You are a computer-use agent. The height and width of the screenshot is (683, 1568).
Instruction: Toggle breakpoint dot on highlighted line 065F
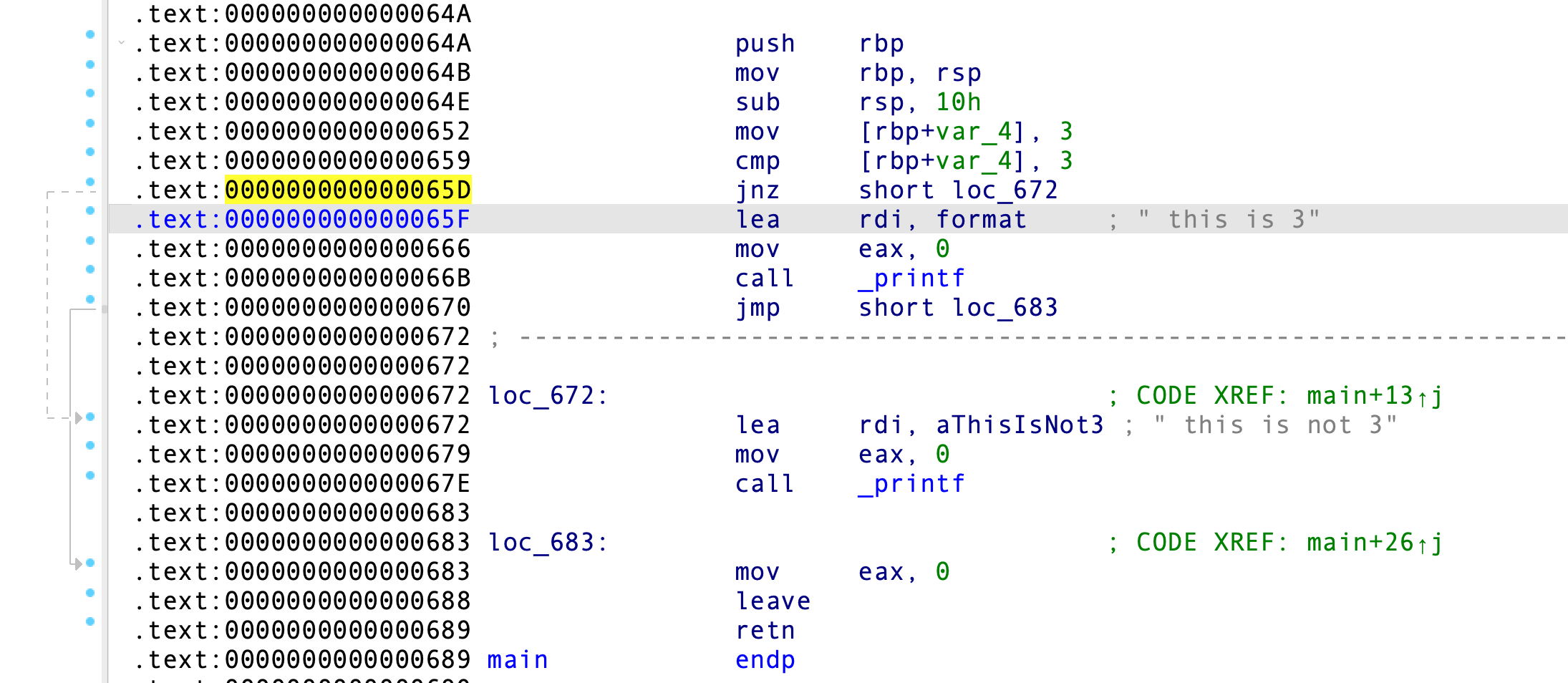[x=90, y=210]
